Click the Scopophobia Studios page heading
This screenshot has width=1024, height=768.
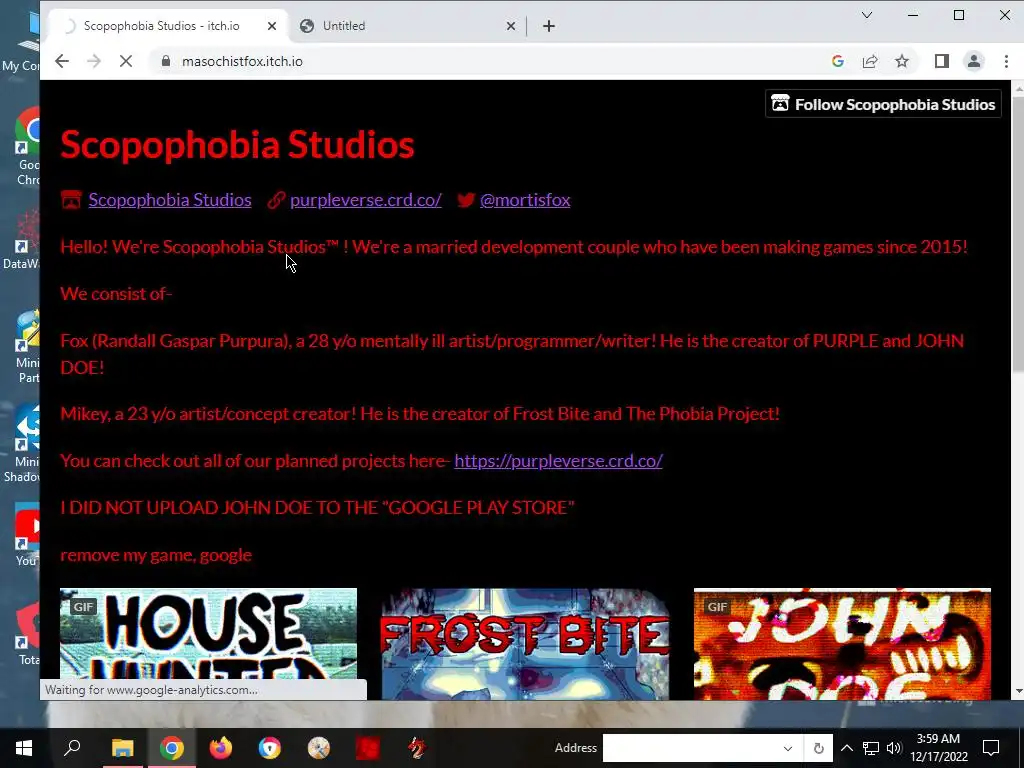(x=237, y=144)
